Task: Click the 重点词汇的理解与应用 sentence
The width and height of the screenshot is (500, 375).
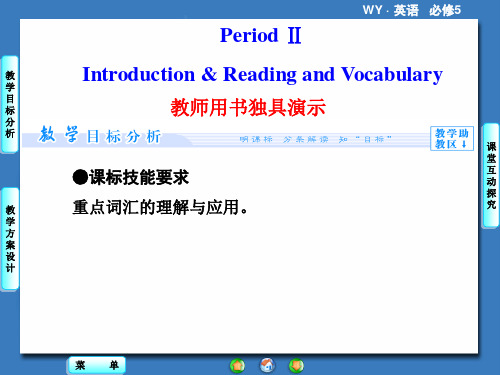Action: (160, 207)
